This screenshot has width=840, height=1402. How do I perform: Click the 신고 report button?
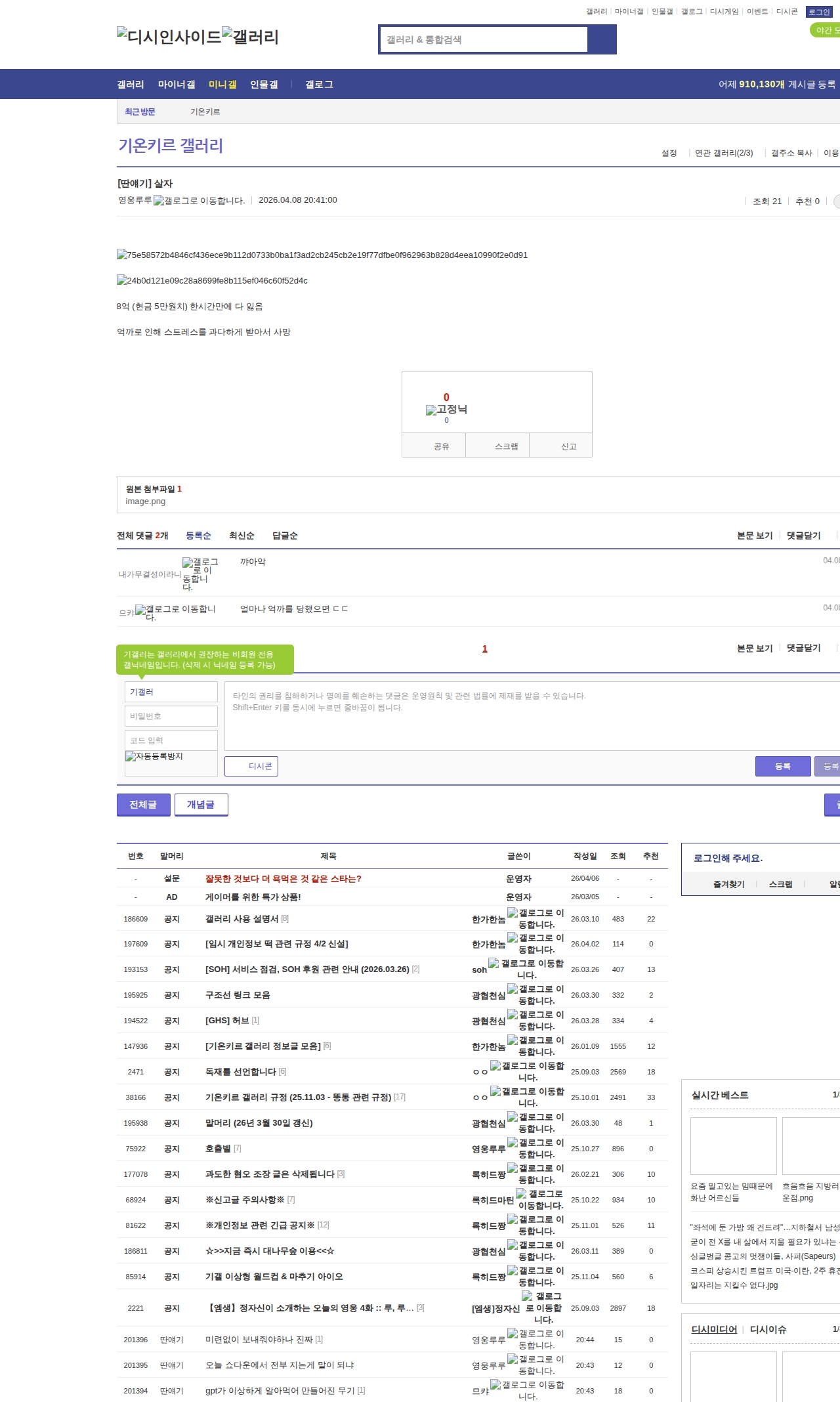(568, 446)
